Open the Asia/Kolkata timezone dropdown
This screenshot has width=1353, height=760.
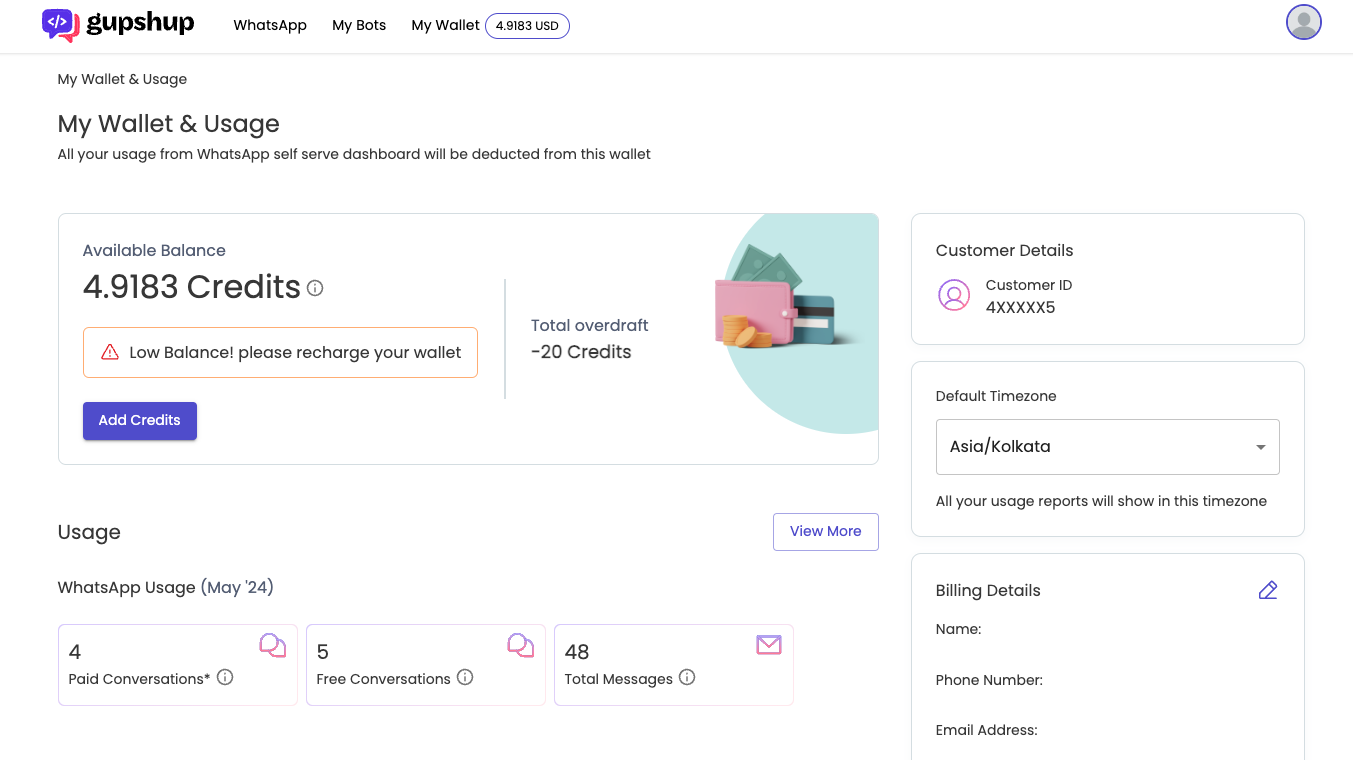pos(1107,447)
